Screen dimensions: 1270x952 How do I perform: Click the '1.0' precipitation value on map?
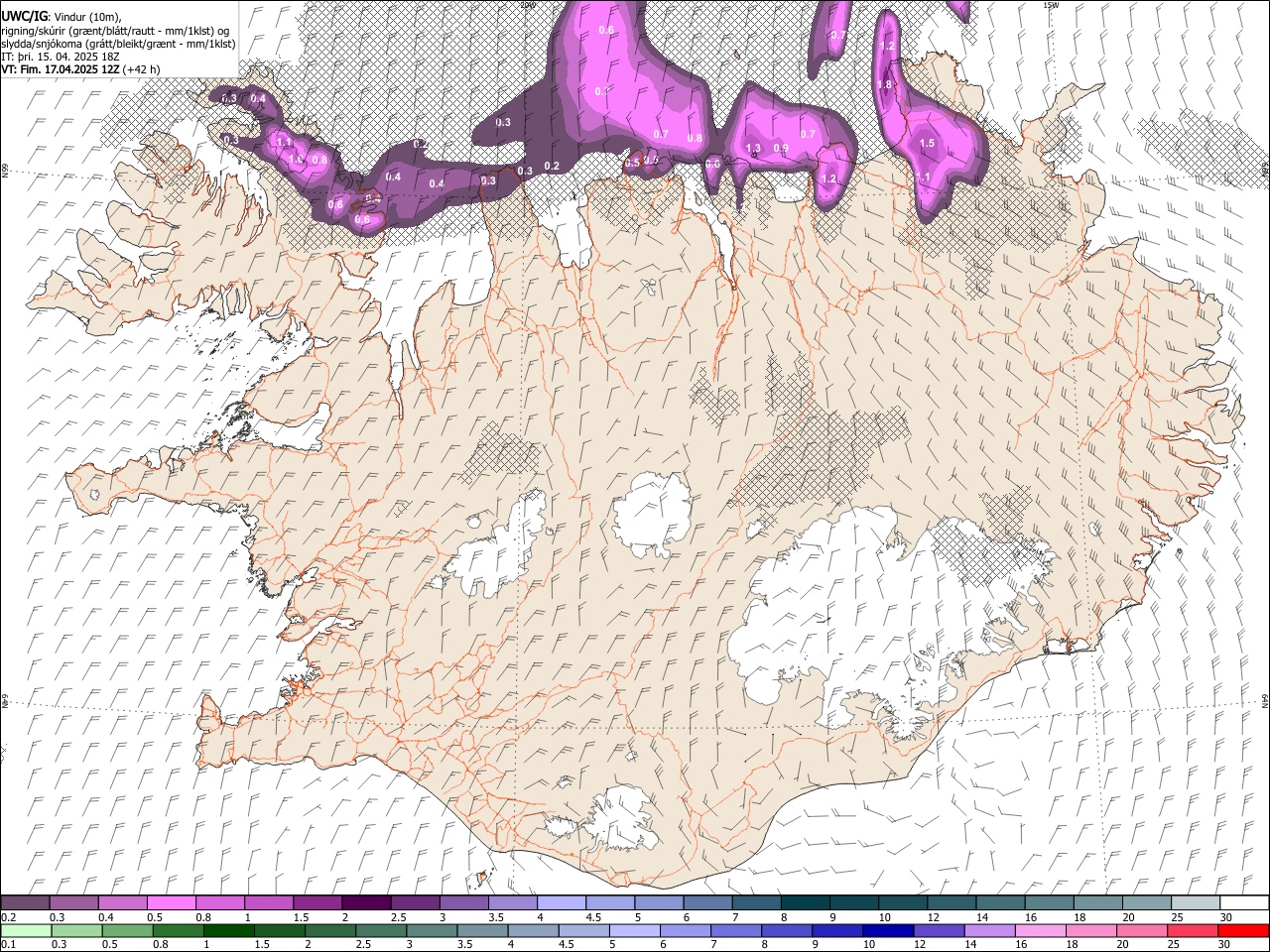point(296,159)
